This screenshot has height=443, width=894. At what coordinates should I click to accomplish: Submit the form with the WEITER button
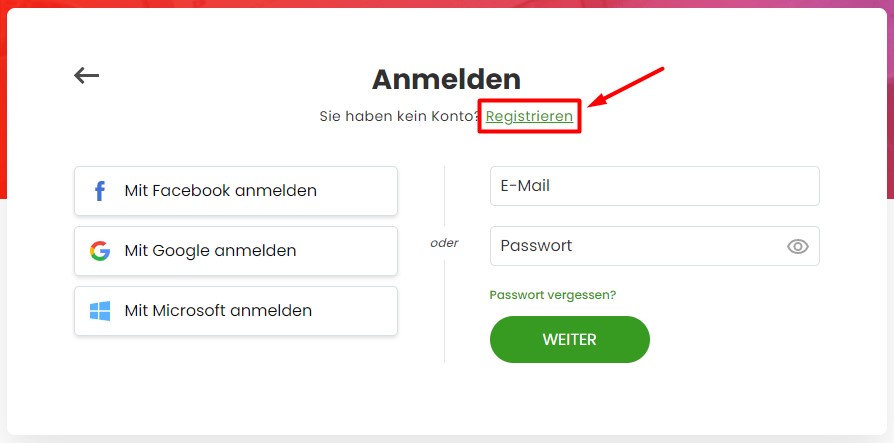click(x=570, y=339)
